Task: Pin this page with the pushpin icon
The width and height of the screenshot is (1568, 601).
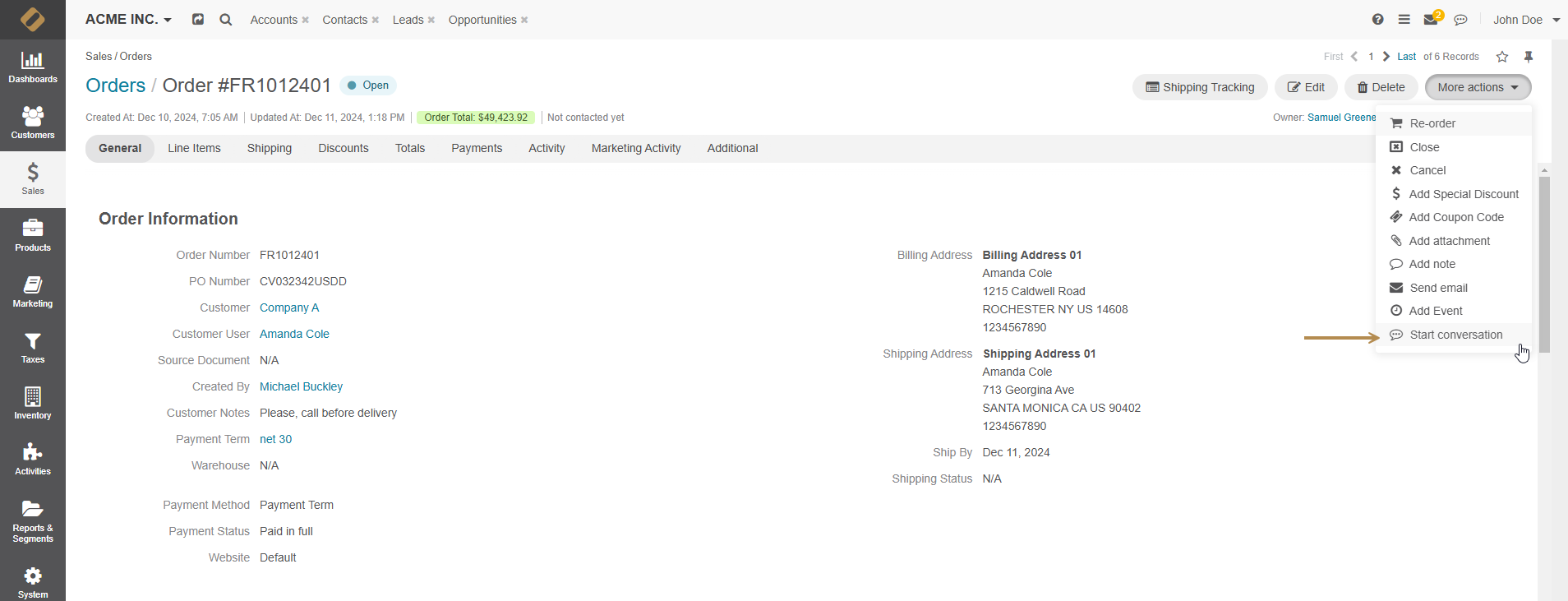Action: (1529, 57)
